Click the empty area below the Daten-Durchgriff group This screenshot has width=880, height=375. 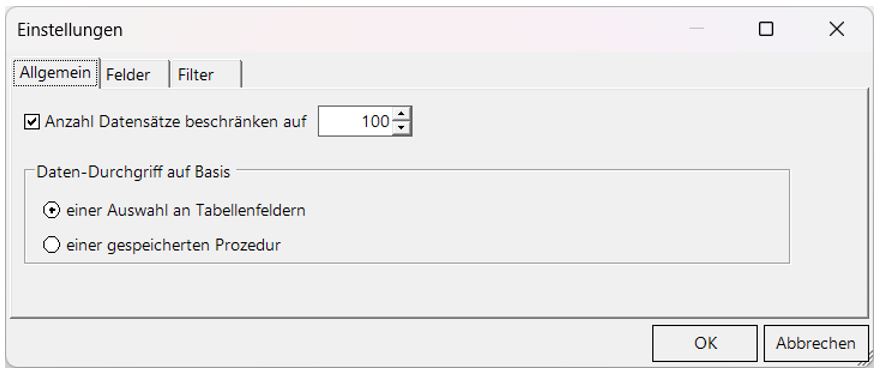pyautogui.click(x=407, y=289)
